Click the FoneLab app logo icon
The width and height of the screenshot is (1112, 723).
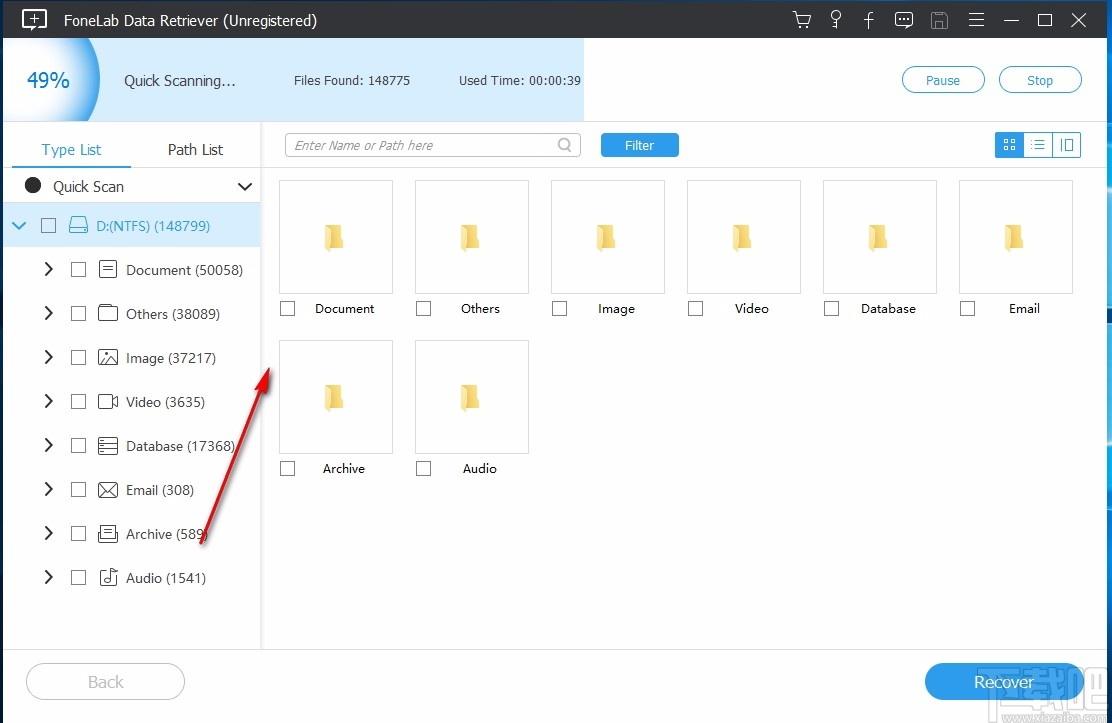click(34, 19)
